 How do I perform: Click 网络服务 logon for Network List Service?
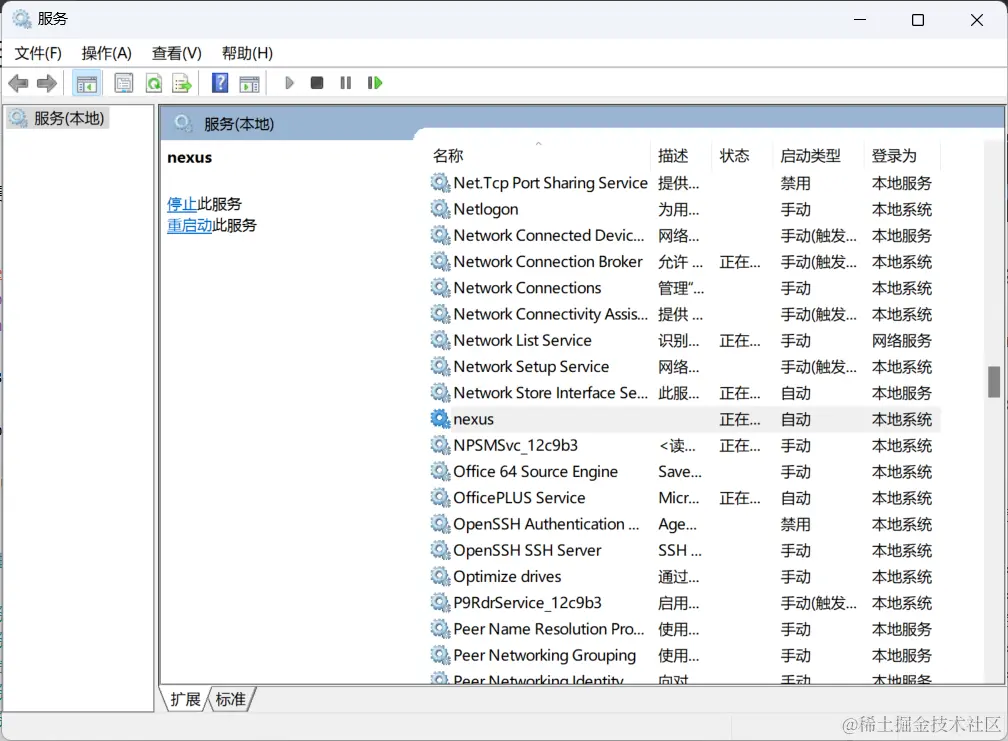click(901, 341)
